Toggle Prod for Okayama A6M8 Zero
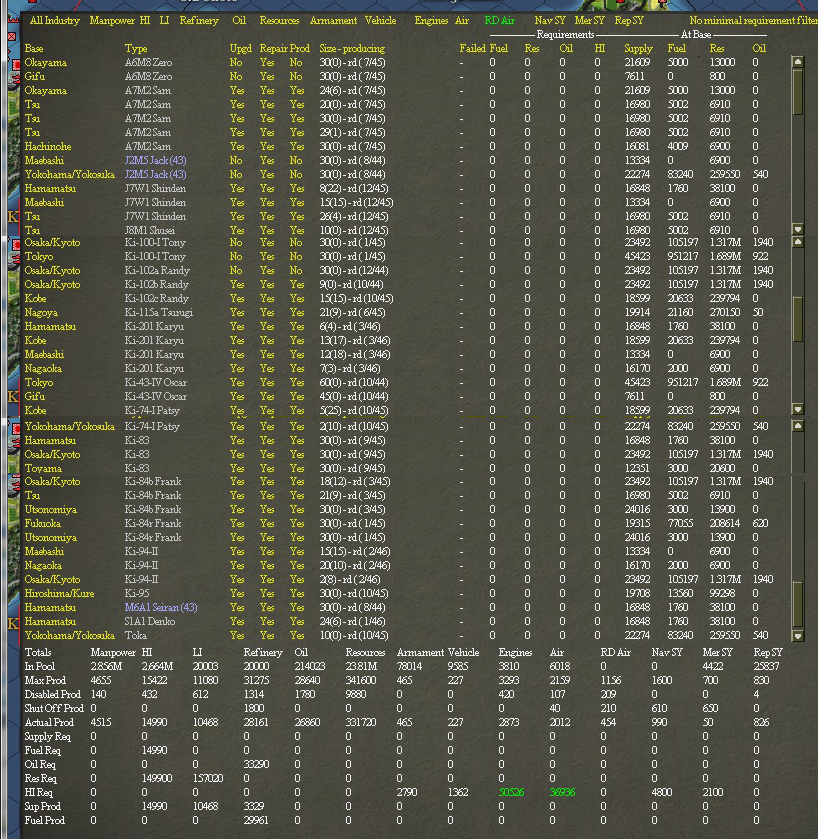818x839 pixels. pos(296,63)
